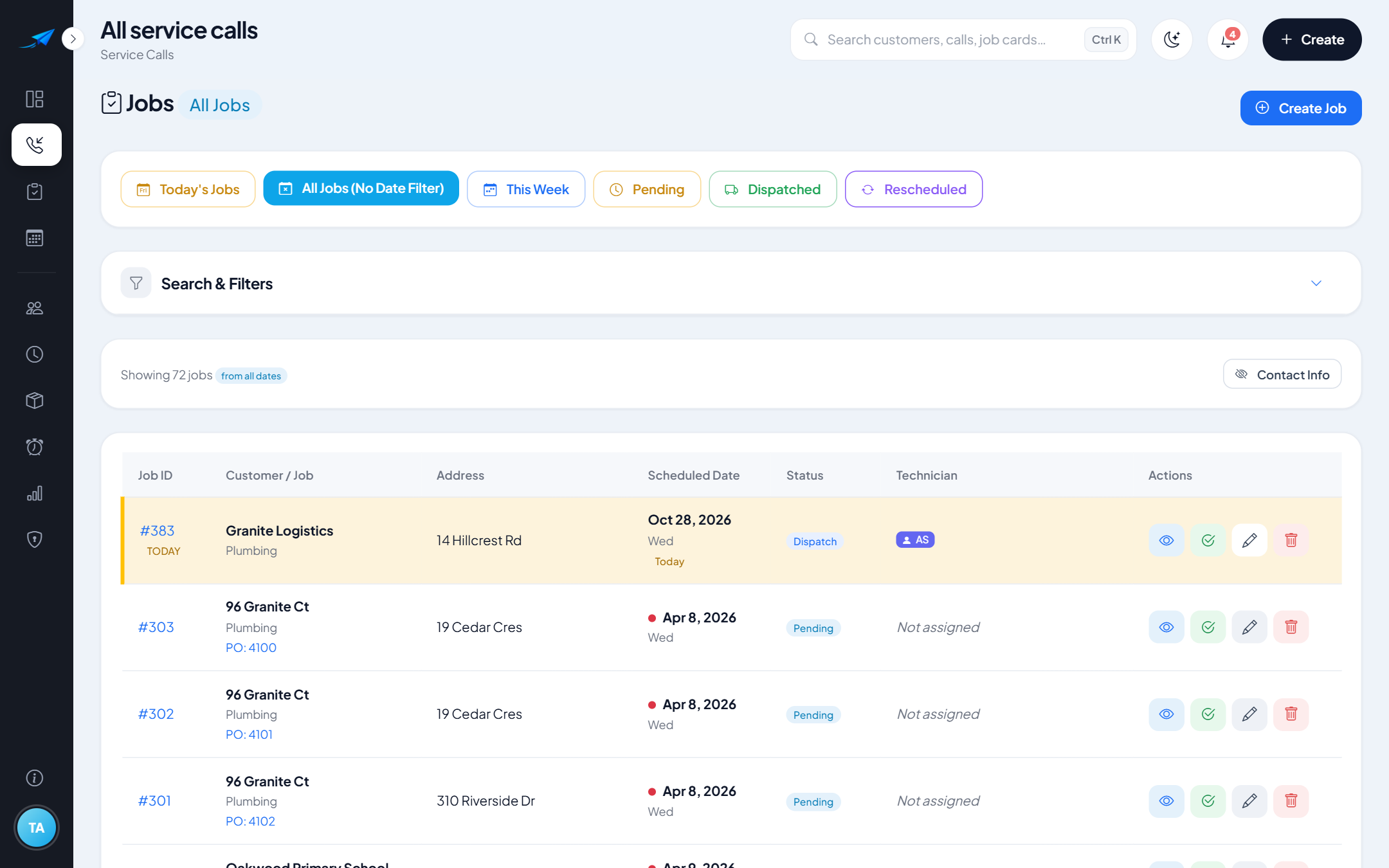
Task: Switch to Rescheduled filter
Action: [x=914, y=189]
